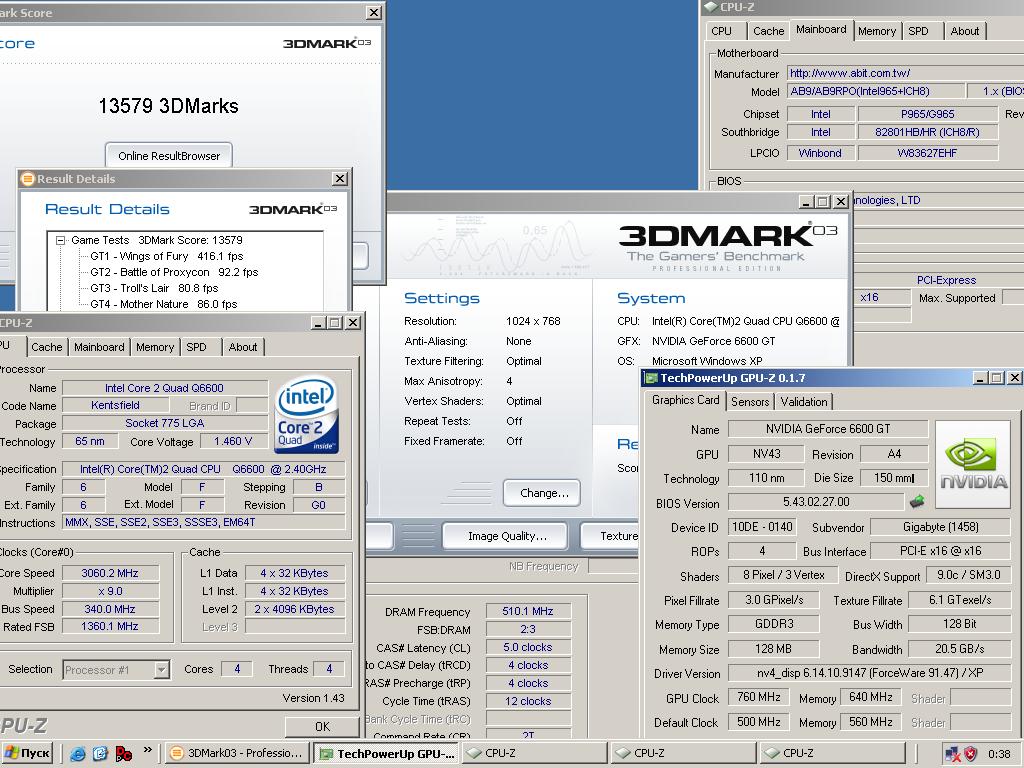Screen dimensions: 1024x768
Task: Click the BIOS save chip icon in GPU-Z
Action: 917,502
